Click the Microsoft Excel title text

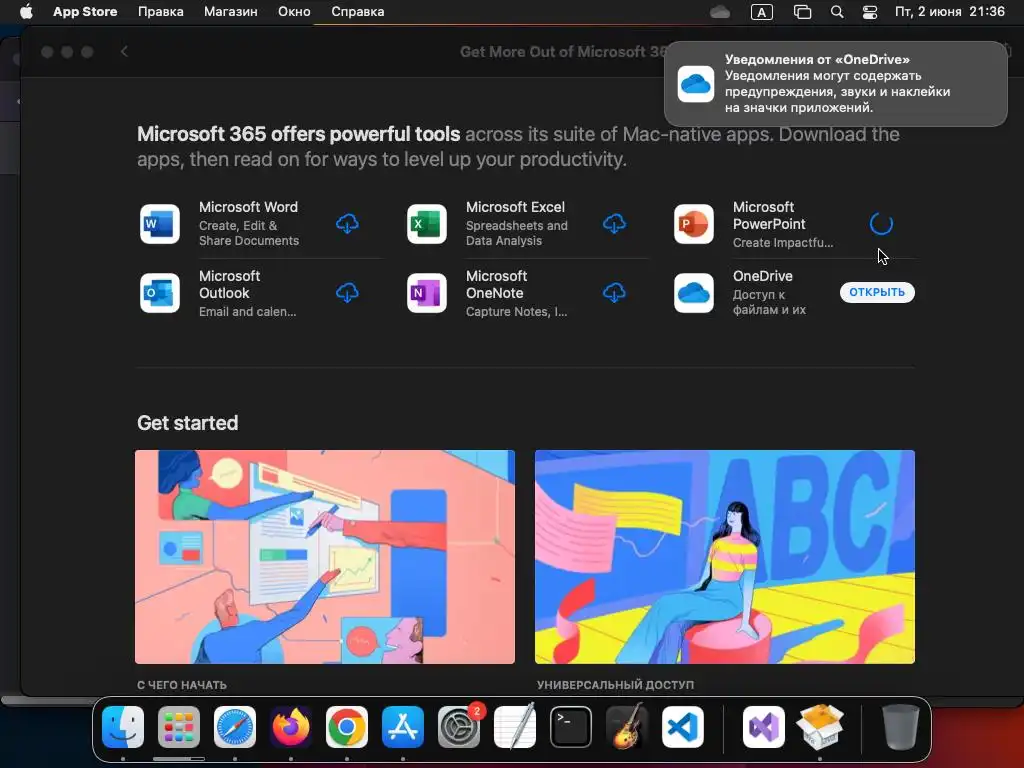[x=515, y=207]
